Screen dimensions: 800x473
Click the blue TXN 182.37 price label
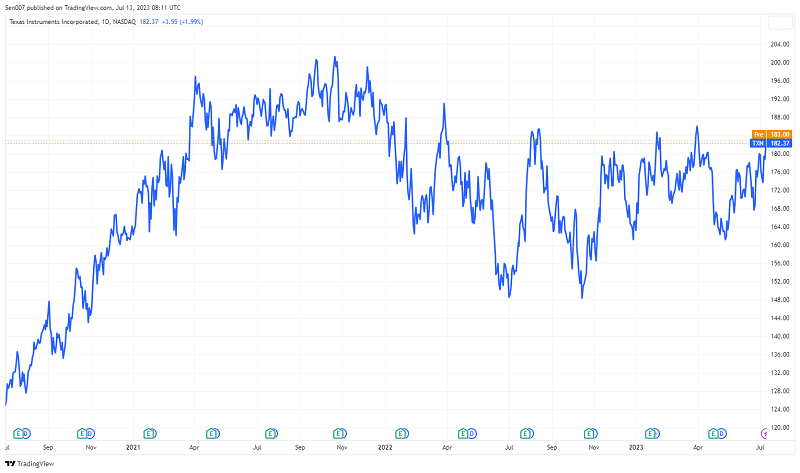point(771,143)
